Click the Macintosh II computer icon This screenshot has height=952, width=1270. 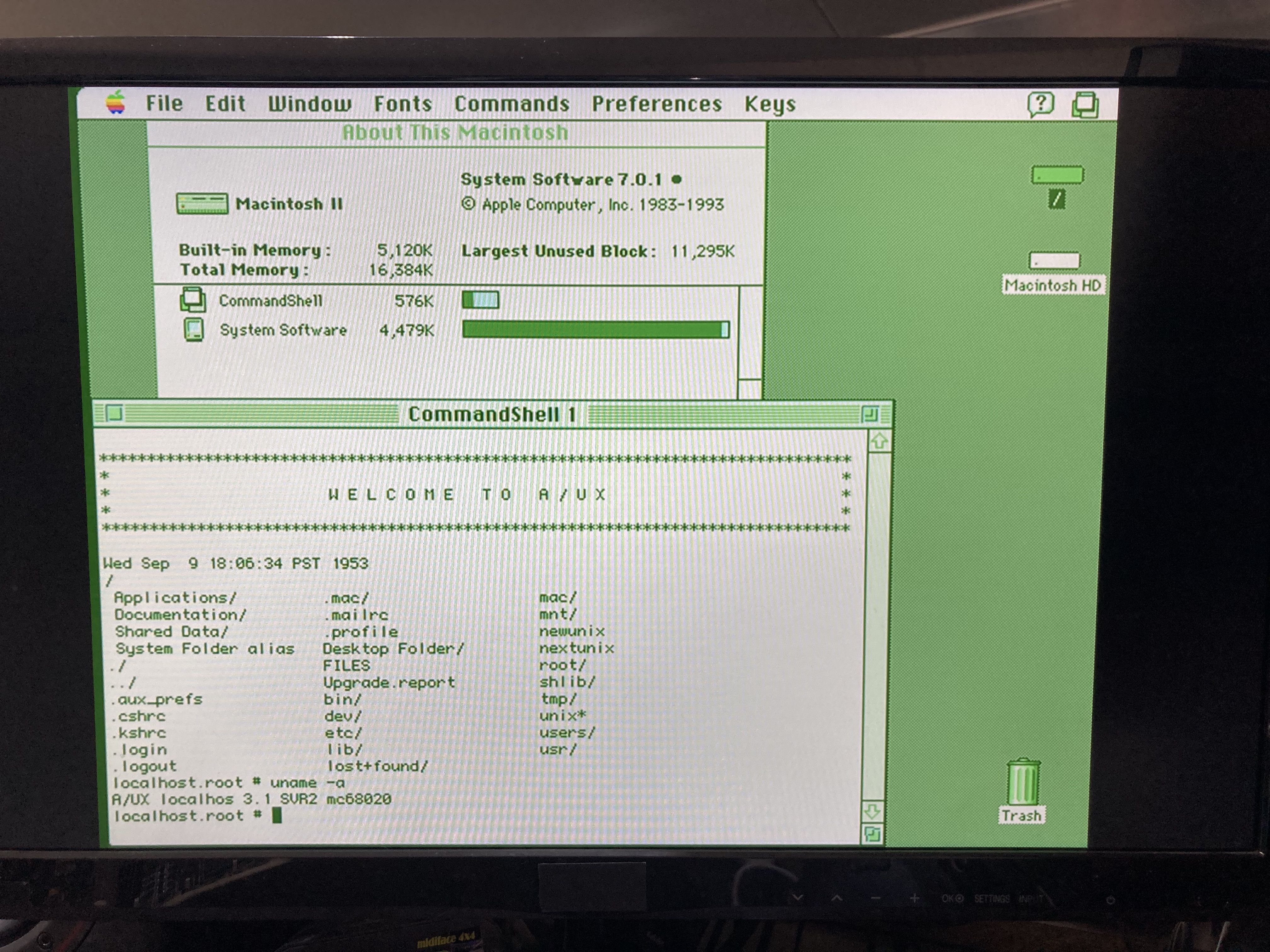202,204
